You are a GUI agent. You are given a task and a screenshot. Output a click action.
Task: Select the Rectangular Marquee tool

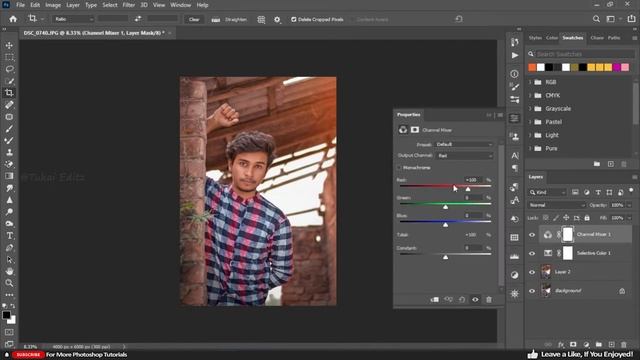pos(9,57)
